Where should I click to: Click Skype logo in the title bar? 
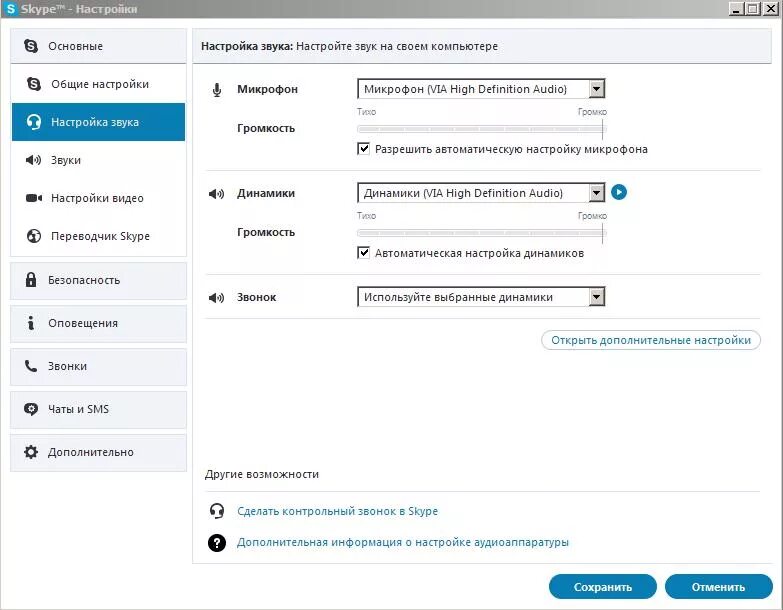10,8
